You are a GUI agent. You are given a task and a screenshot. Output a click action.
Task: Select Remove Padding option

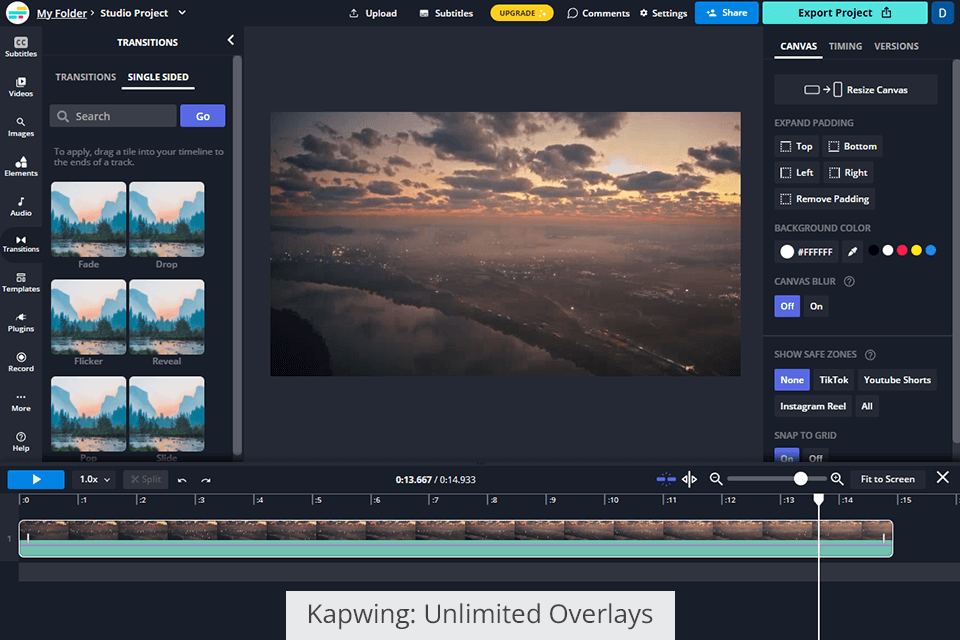[825, 199]
